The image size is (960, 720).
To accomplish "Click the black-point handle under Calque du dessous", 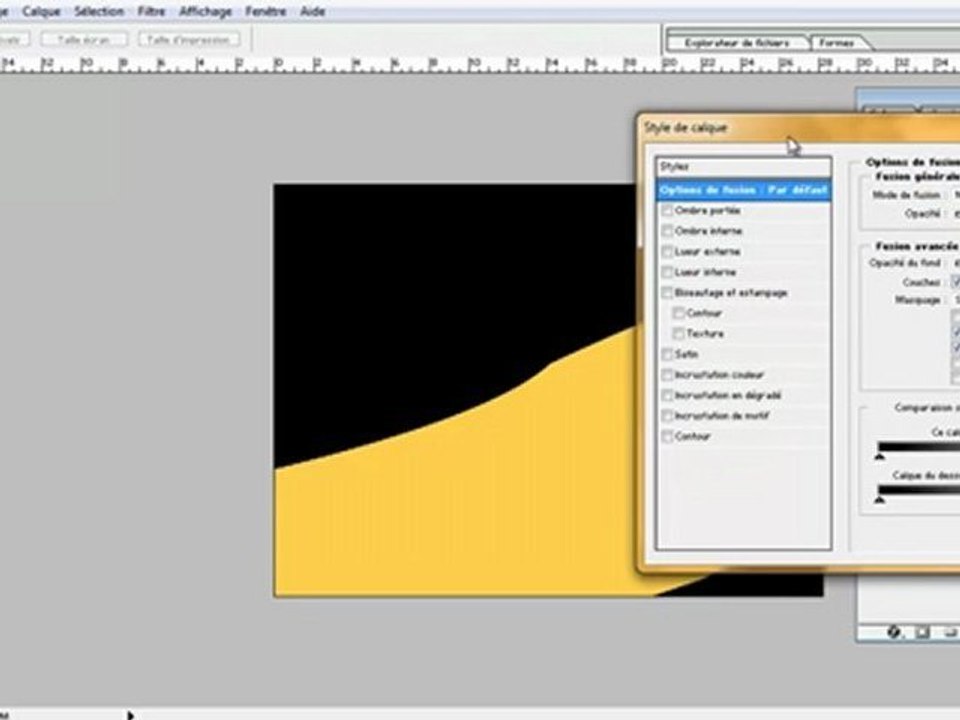I will click(x=880, y=500).
